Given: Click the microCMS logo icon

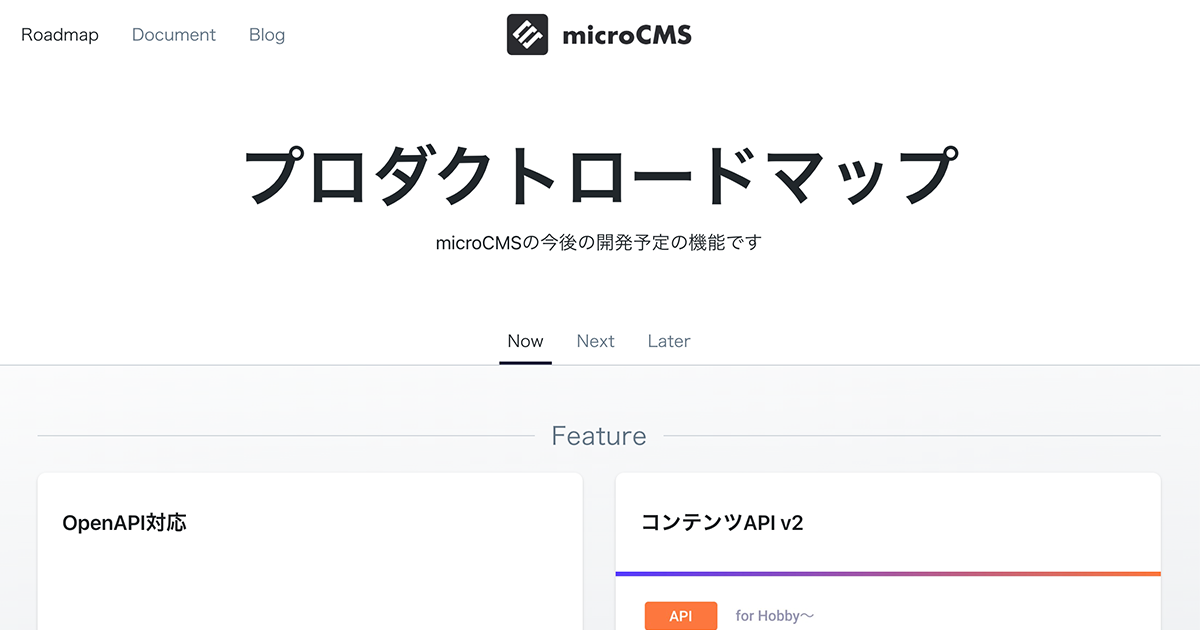Looking at the screenshot, I should [x=527, y=35].
